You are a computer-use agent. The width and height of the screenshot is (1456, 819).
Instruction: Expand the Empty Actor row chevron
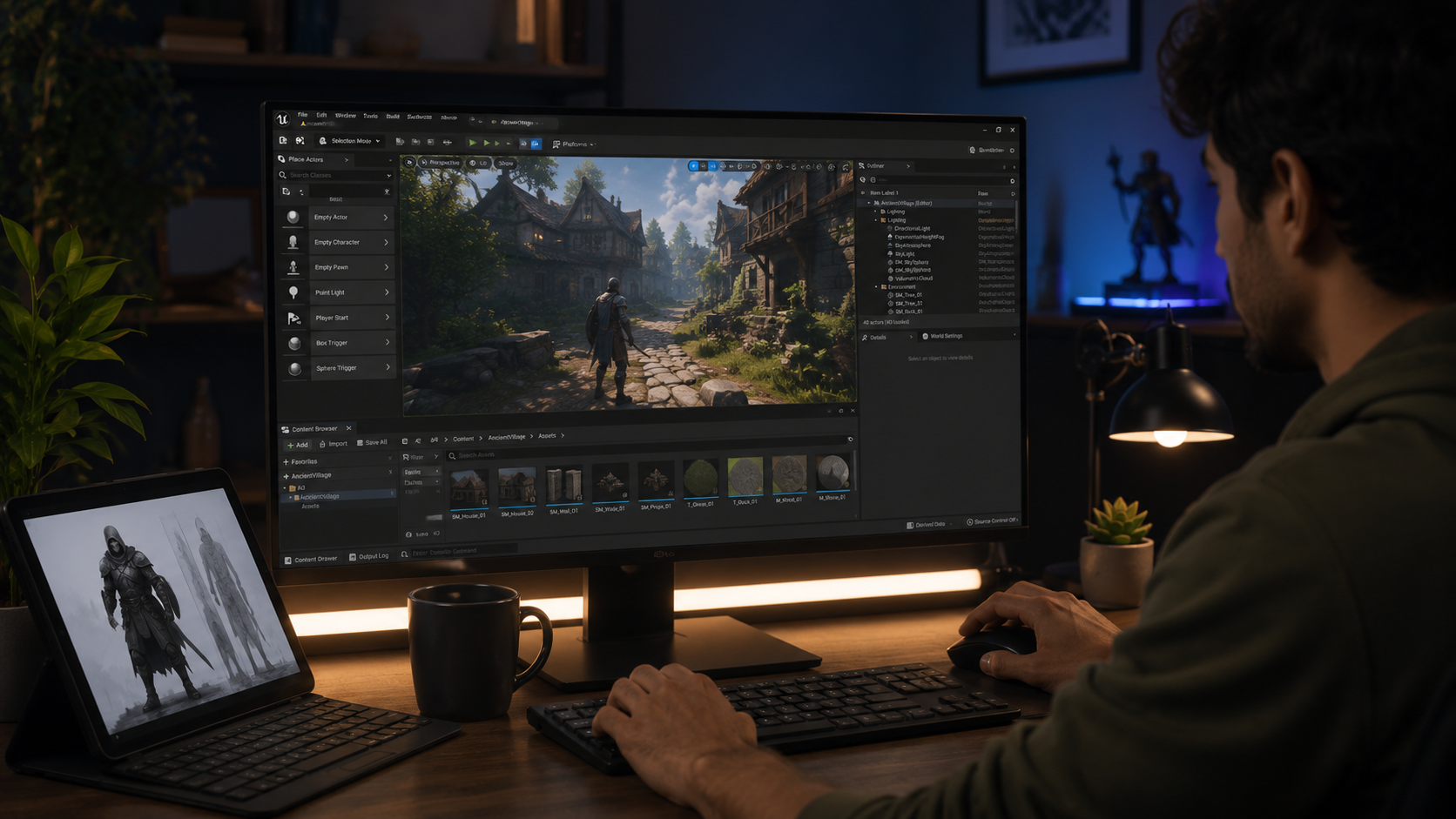point(386,217)
